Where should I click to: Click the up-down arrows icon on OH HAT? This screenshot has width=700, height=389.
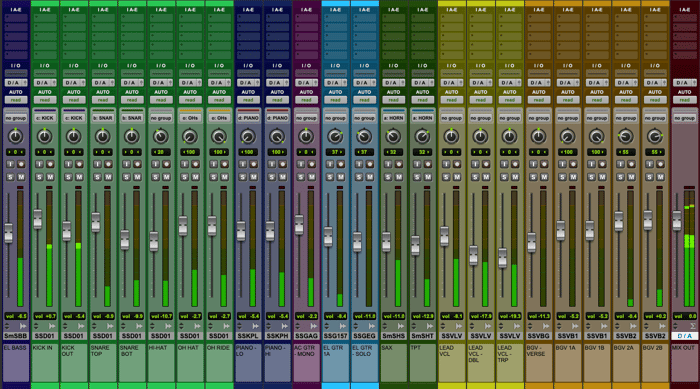(182, 326)
